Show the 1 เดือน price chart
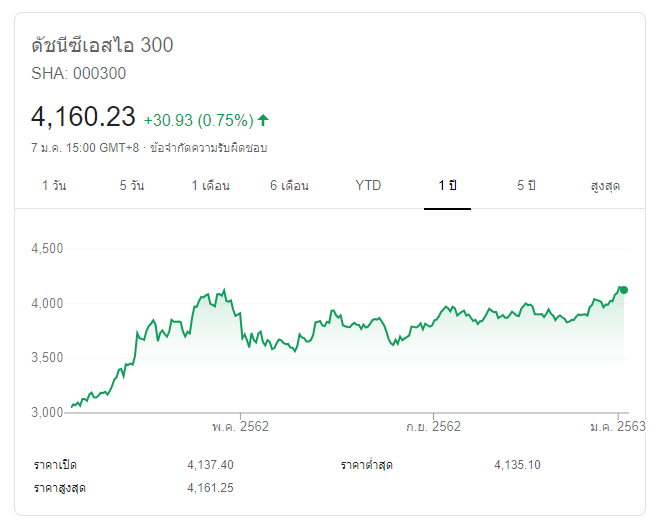 click(211, 186)
